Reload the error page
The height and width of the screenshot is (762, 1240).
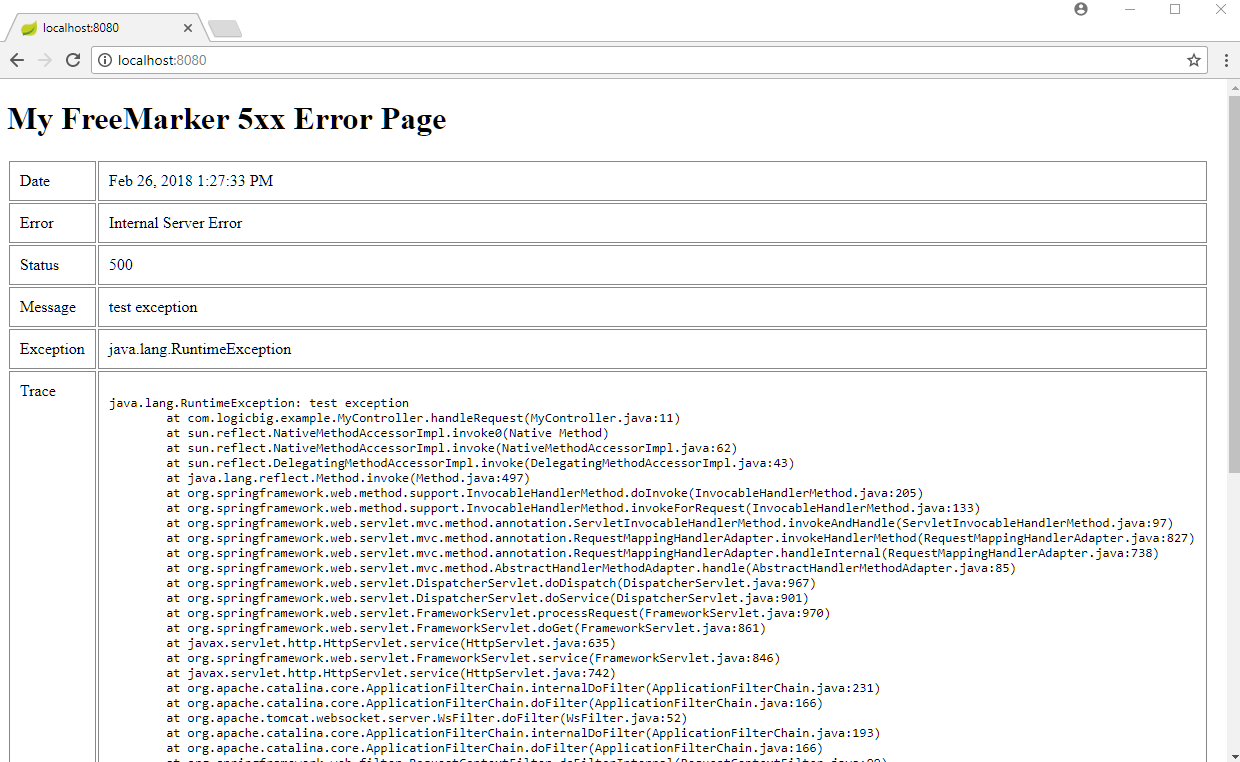pyautogui.click(x=72, y=60)
